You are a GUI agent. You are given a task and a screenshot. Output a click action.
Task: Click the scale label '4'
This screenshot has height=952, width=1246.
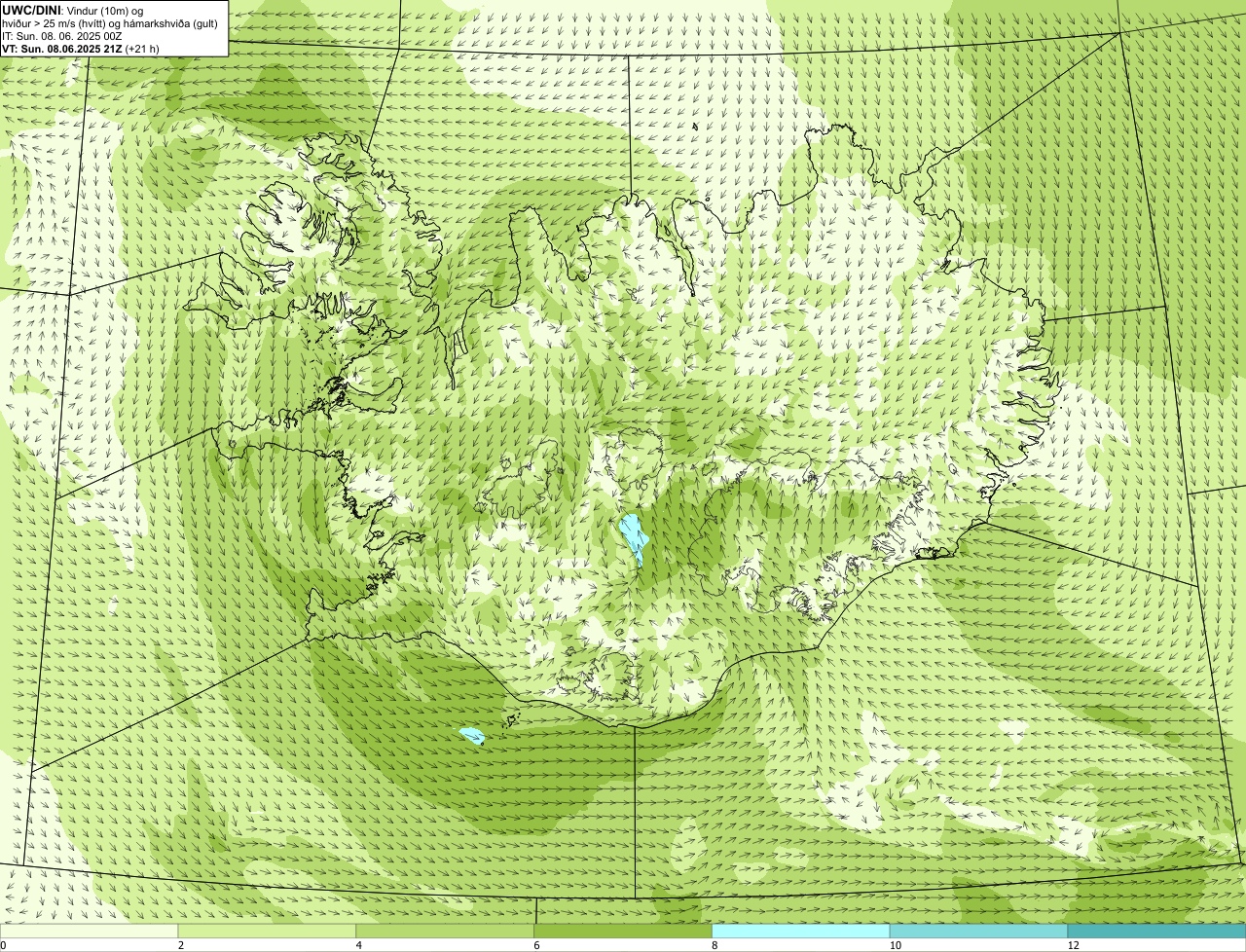click(x=358, y=945)
